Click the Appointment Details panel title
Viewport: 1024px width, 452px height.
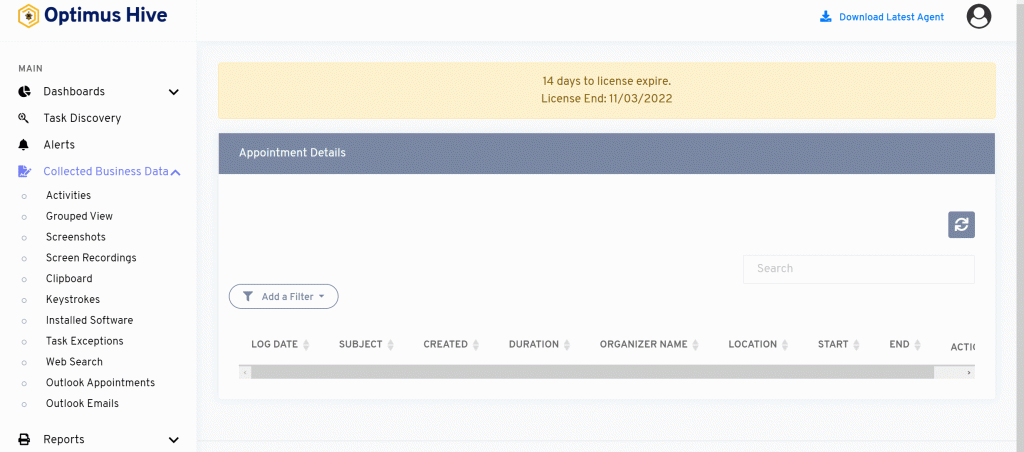[x=292, y=153]
